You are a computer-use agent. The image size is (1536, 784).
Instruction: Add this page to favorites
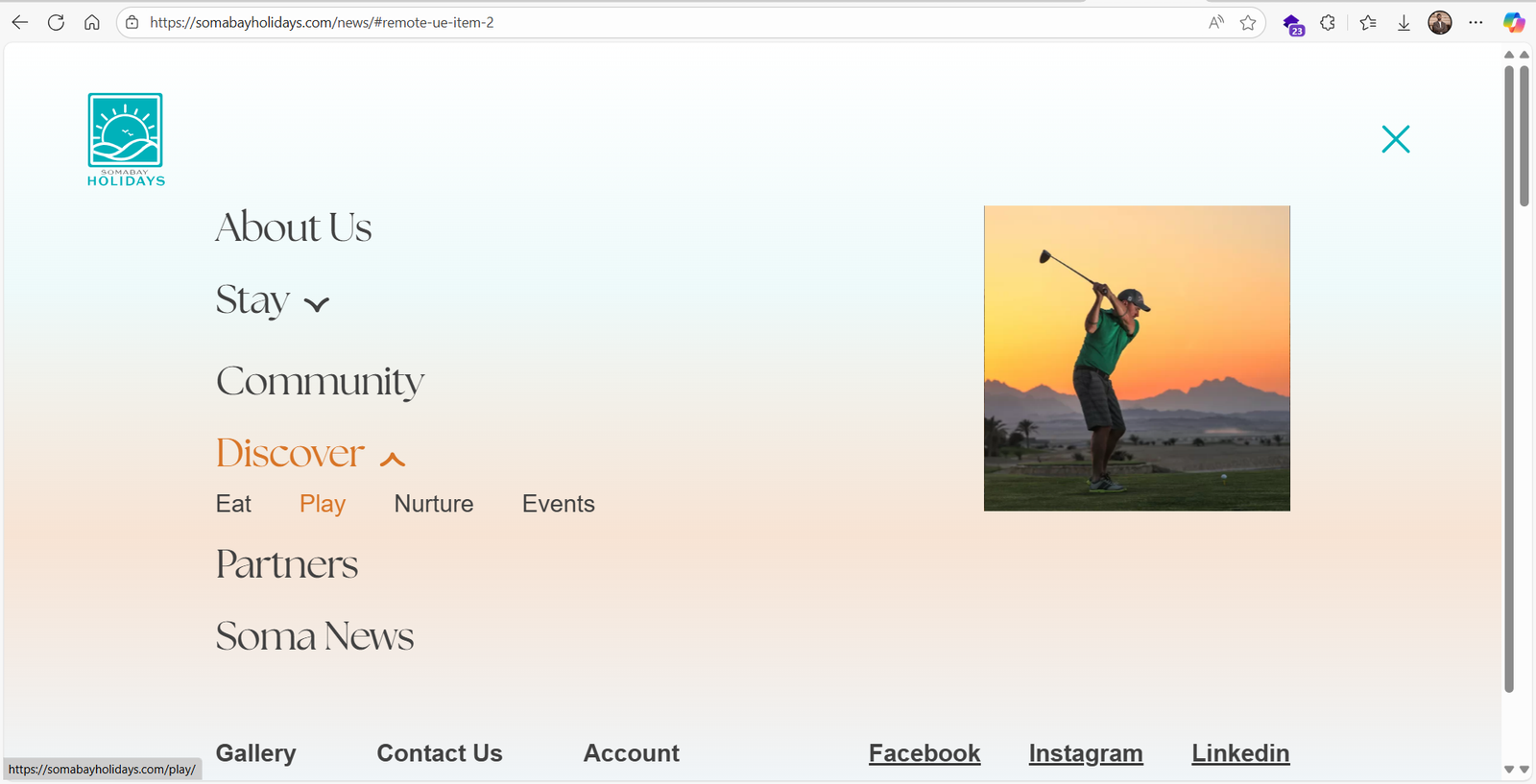point(1247,22)
